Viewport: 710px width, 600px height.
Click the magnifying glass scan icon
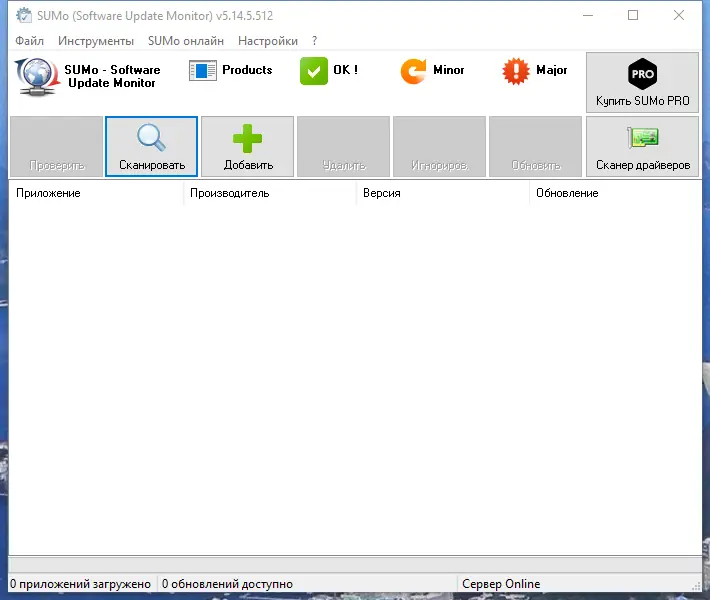(x=151, y=137)
